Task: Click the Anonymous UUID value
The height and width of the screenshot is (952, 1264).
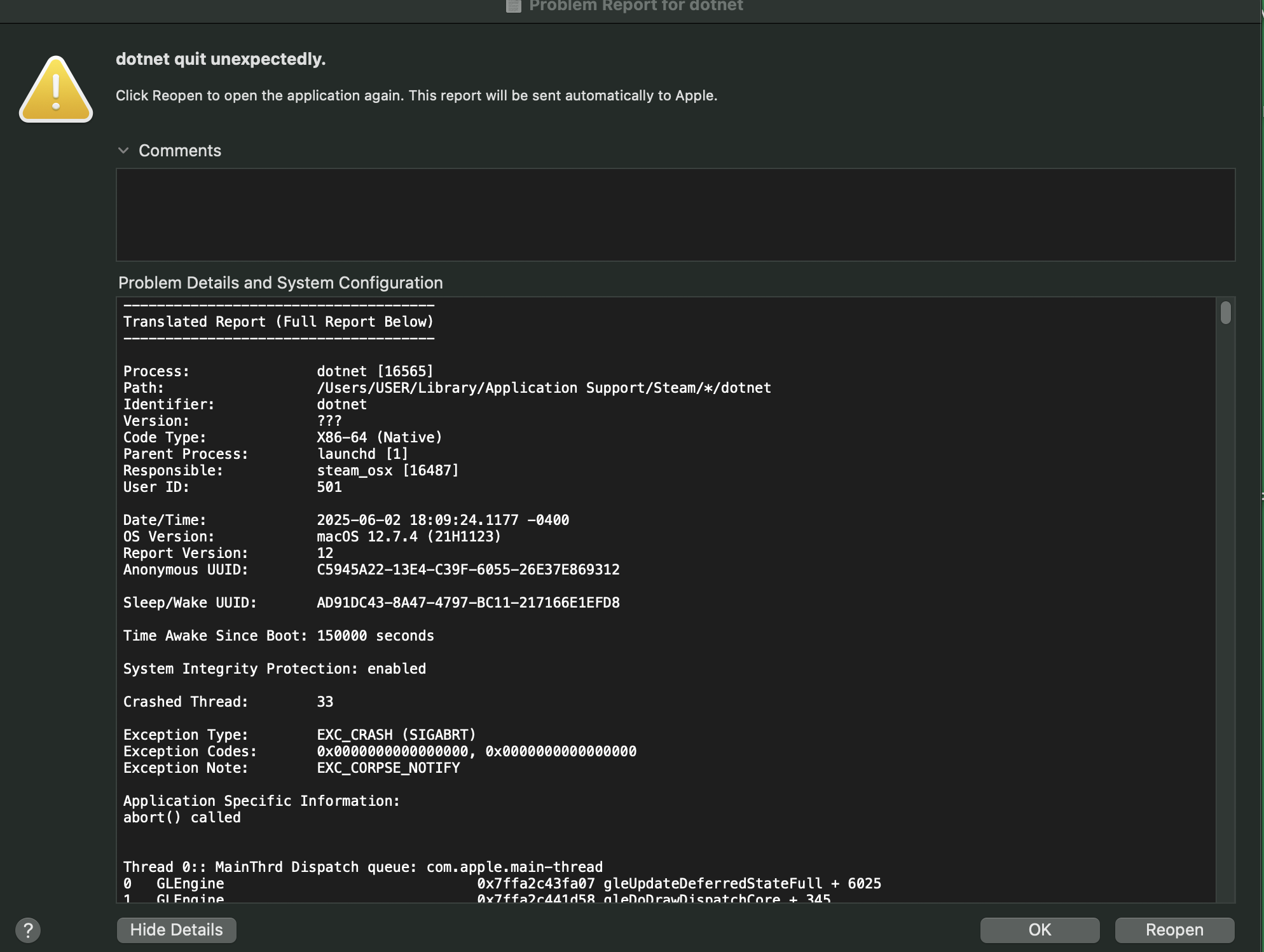Action: pyautogui.click(x=468, y=569)
